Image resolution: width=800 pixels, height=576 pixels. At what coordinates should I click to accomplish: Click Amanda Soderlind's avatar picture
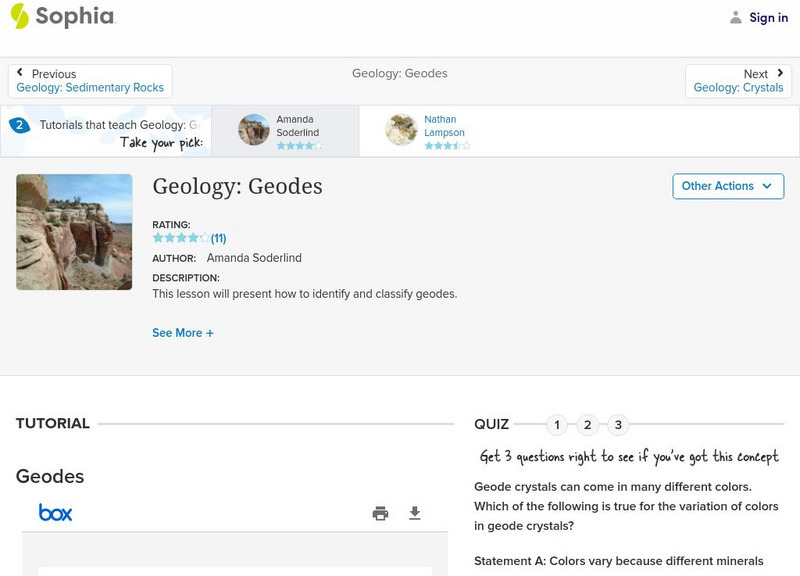[254, 130]
